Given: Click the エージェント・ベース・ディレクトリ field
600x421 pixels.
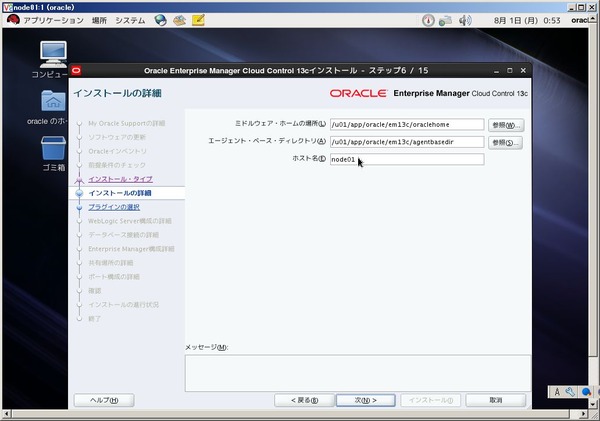Looking at the screenshot, I should (407, 142).
